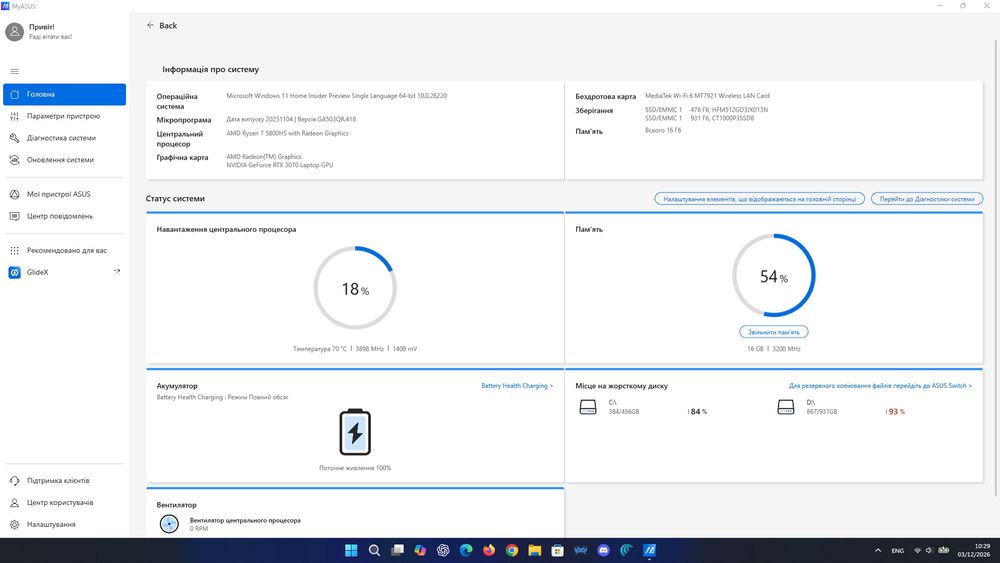Click ENG language indicator
The image size is (1000, 563).
click(897, 551)
